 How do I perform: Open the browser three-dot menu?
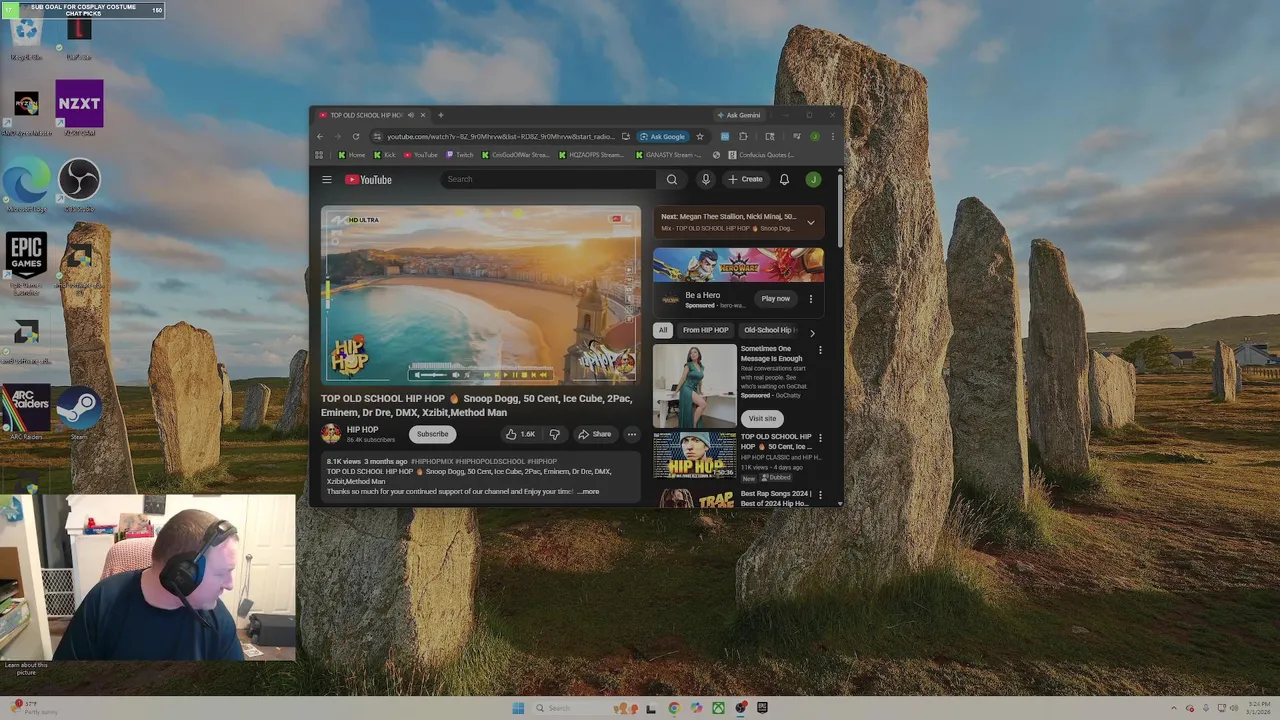tap(832, 137)
